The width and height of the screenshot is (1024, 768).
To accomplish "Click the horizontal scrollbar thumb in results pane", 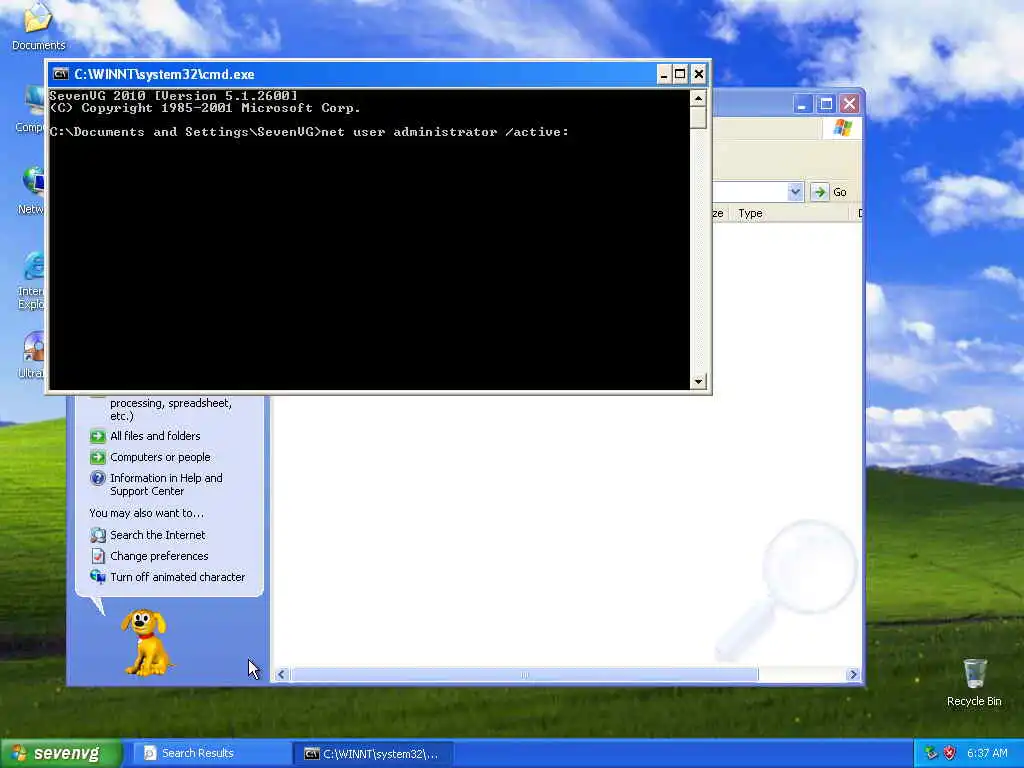I will point(524,675).
